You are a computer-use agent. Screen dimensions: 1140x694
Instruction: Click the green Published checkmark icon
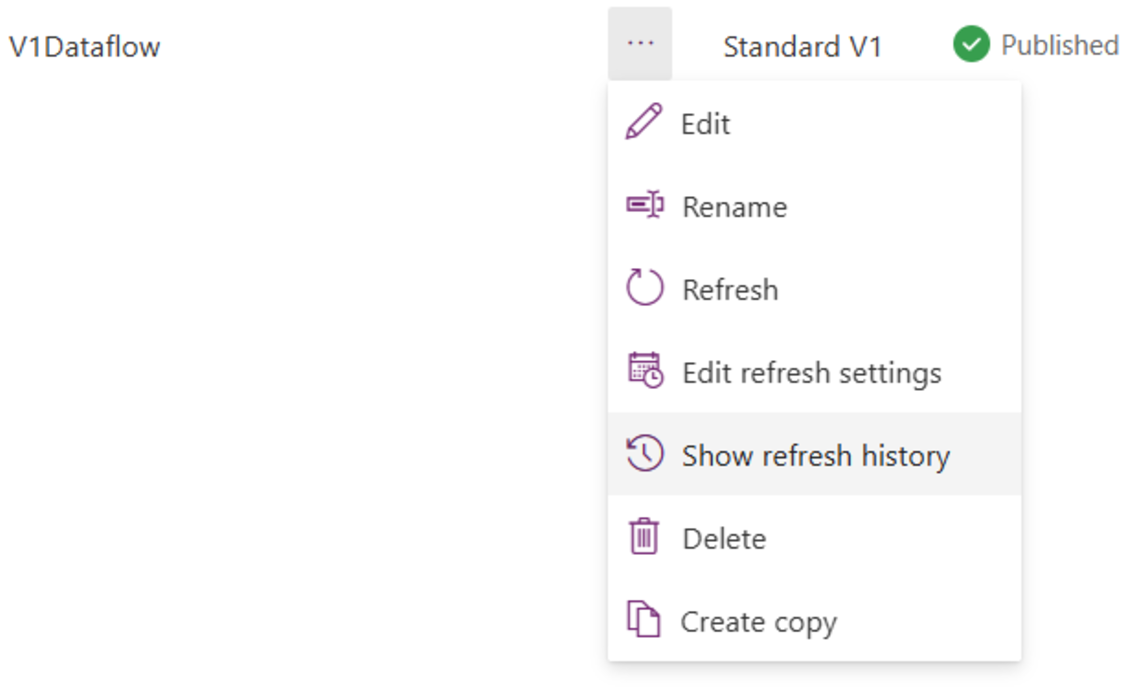(x=970, y=45)
